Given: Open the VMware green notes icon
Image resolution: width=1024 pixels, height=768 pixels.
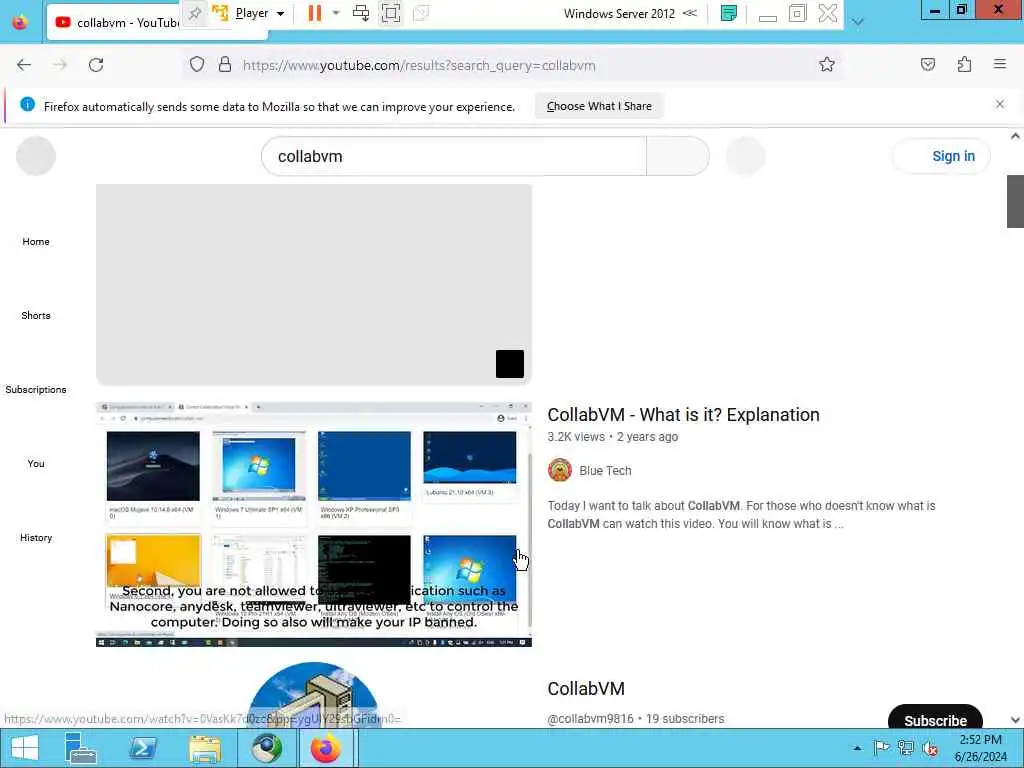Looking at the screenshot, I should (729, 13).
